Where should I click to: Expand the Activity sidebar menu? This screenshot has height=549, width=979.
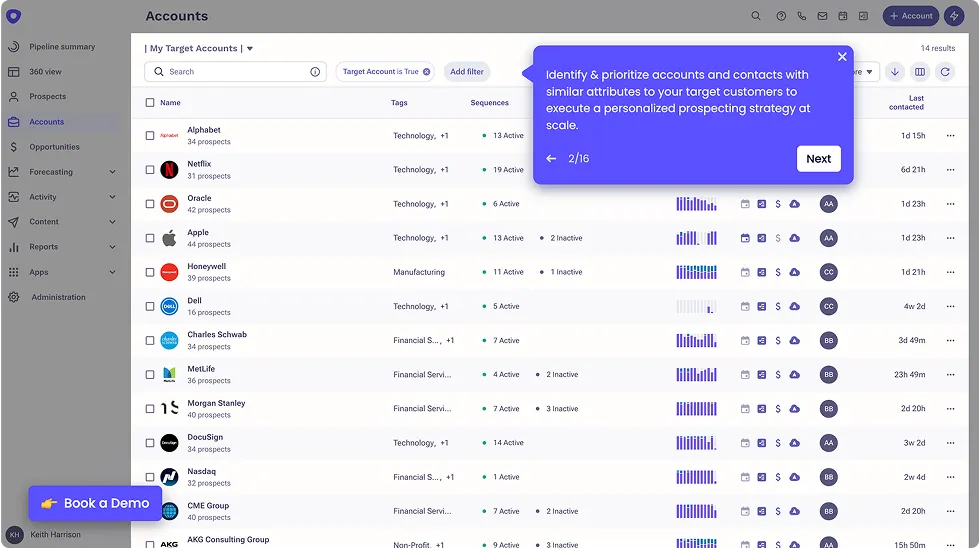tap(112, 197)
